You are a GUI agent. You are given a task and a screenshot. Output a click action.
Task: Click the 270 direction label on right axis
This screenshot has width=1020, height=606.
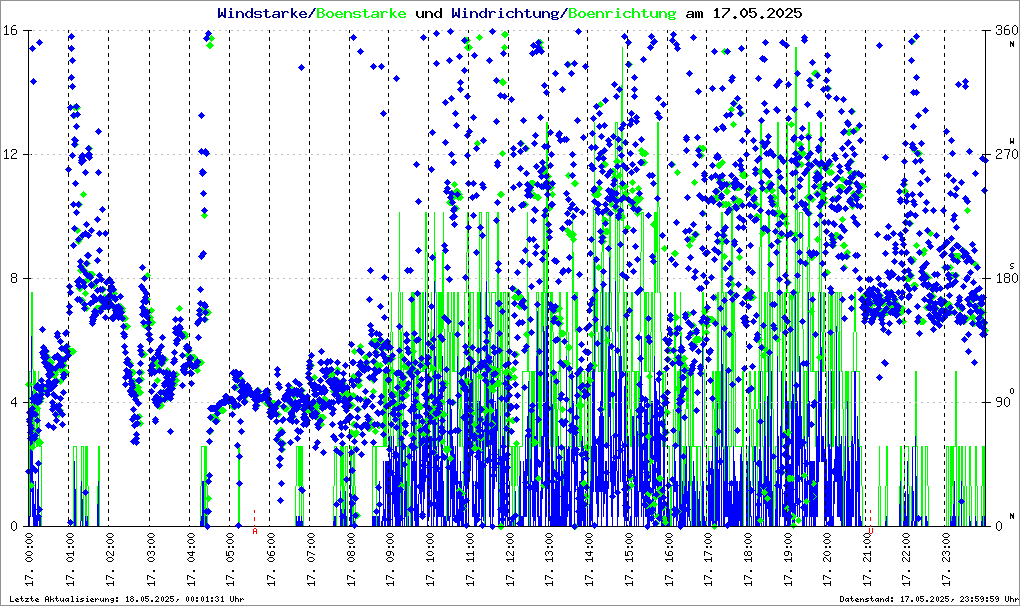click(x=1005, y=155)
